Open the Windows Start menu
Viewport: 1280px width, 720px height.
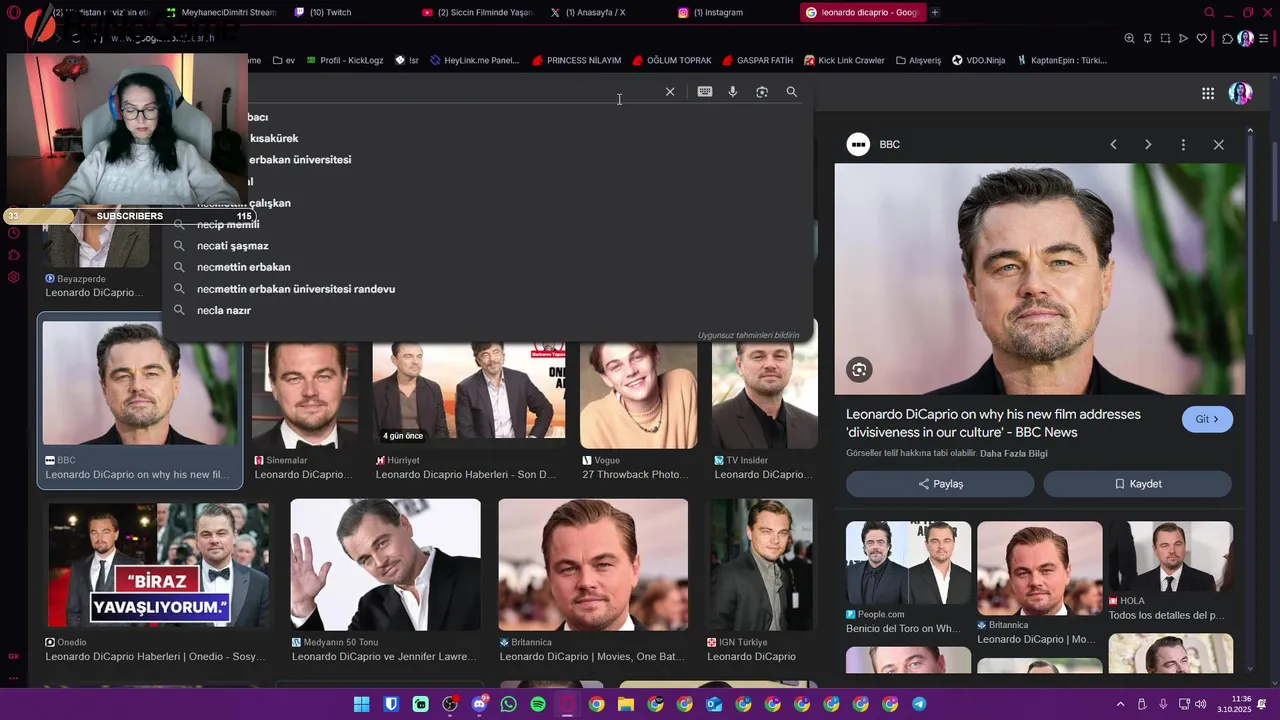click(x=361, y=704)
